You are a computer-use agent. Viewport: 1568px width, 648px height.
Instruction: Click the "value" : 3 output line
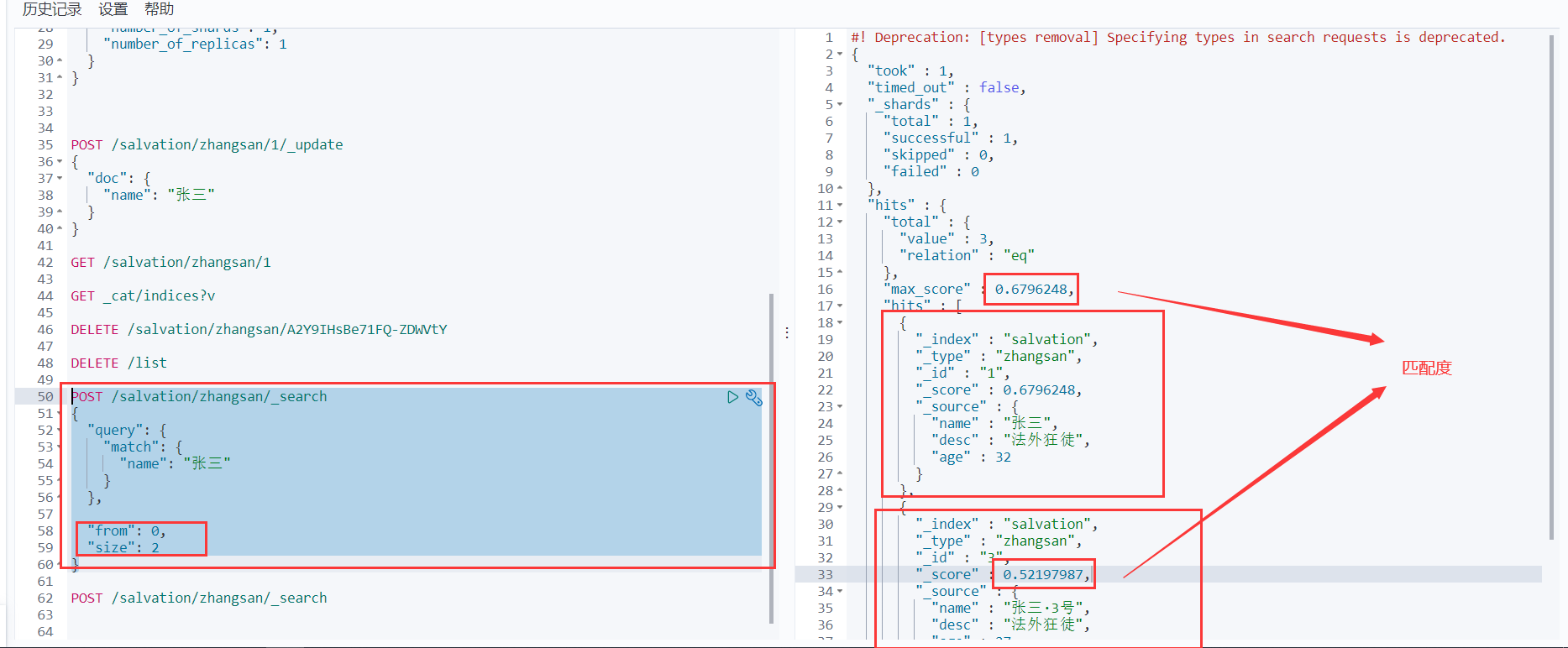[x=947, y=238]
